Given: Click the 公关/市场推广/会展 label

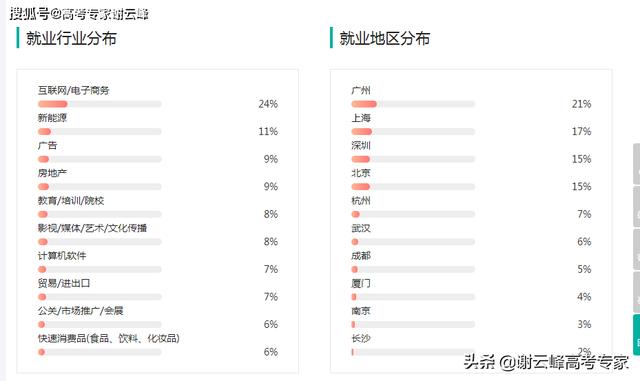Looking at the screenshot, I should point(80,311).
